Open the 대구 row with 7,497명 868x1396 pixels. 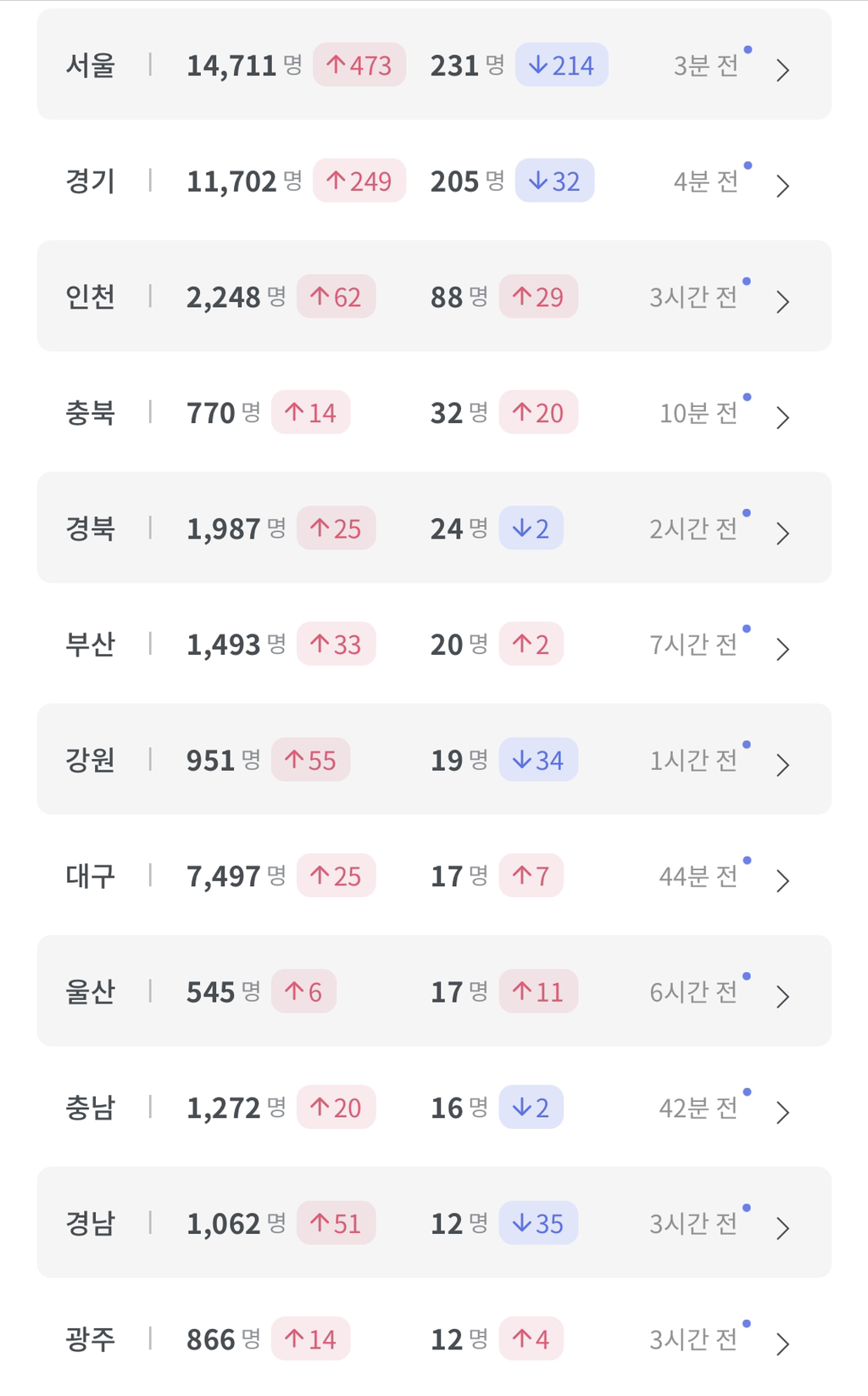click(x=434, y=875)
